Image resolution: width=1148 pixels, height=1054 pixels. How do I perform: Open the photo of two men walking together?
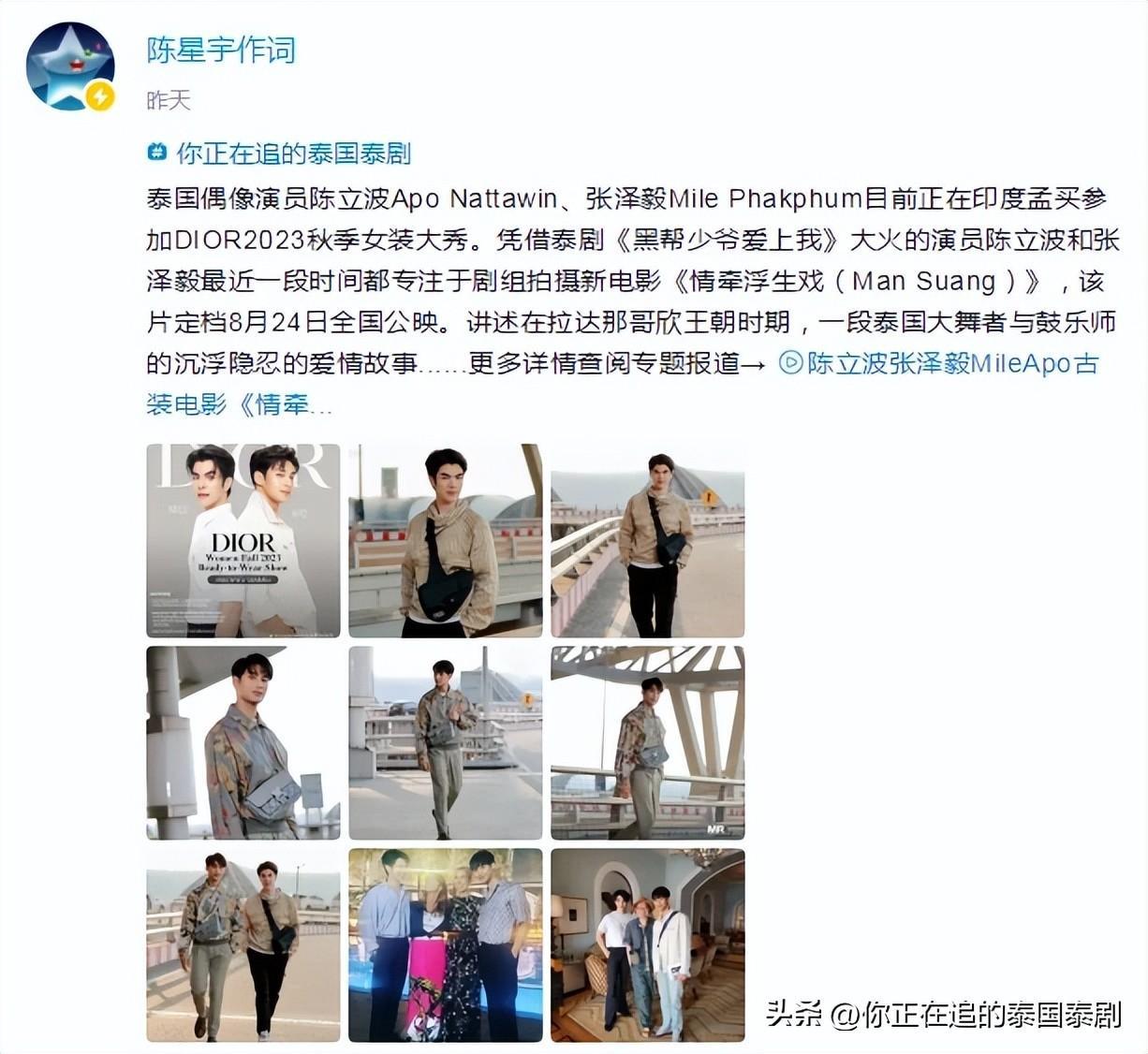pyautogui.click(x=243, y=945)
